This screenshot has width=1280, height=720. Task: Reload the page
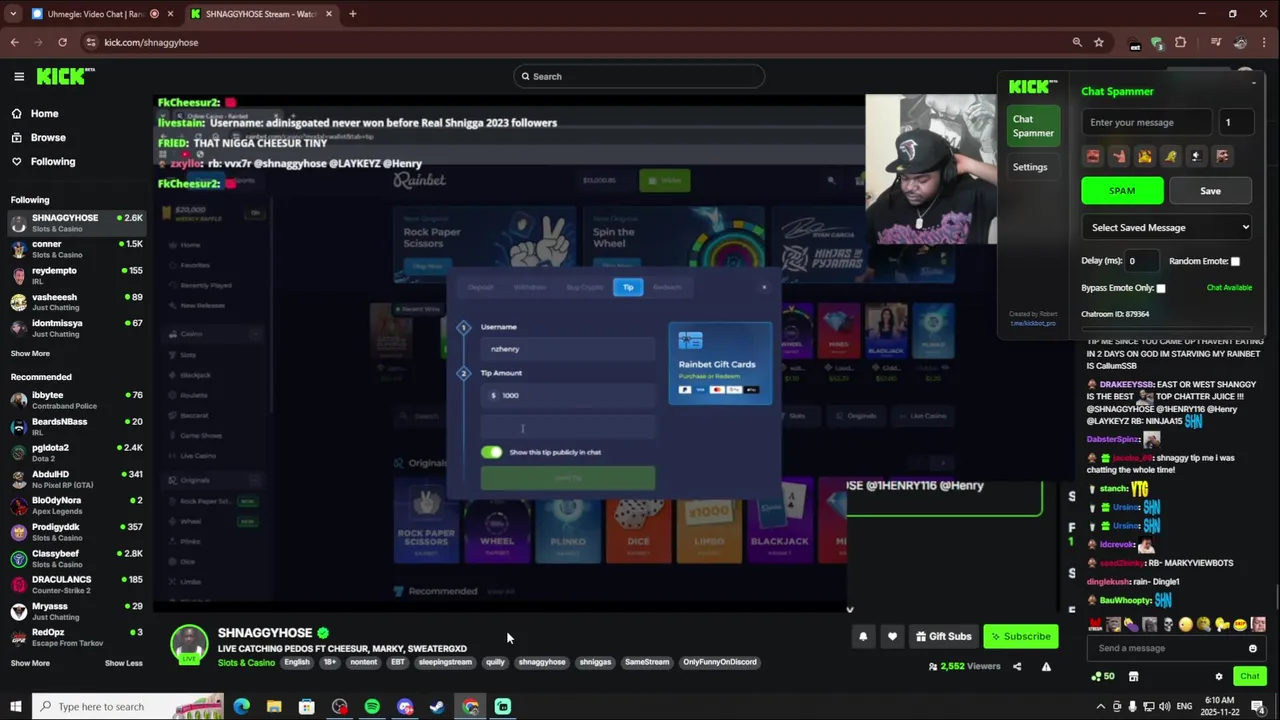[62, 42]
